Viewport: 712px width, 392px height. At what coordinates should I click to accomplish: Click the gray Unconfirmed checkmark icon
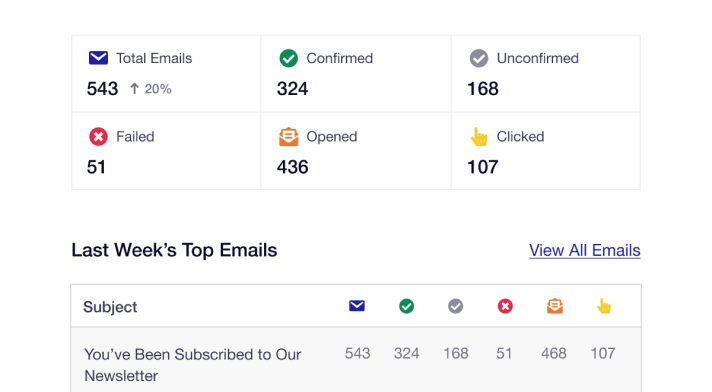point(479,58)
